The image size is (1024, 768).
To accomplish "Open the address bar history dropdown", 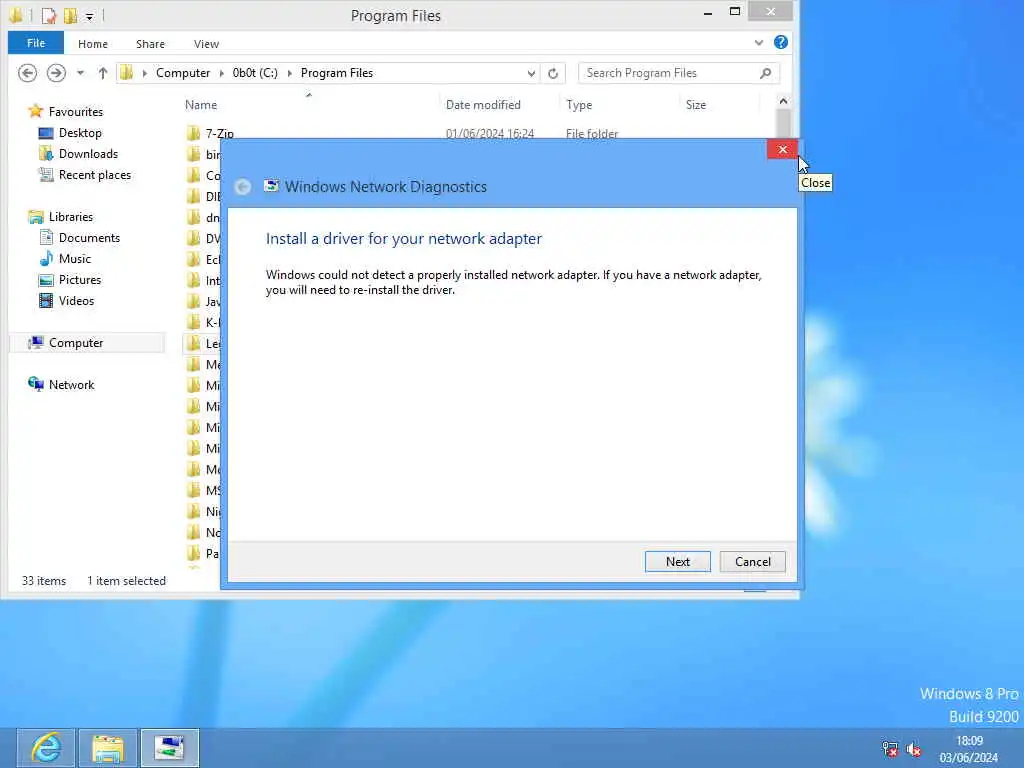I will pyautogui.click(x=531, y=73).
